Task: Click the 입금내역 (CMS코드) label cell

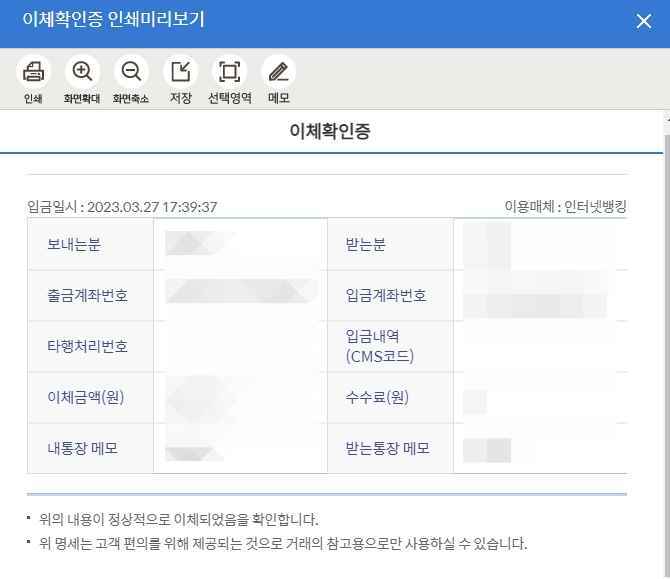Action: [391, 346]
